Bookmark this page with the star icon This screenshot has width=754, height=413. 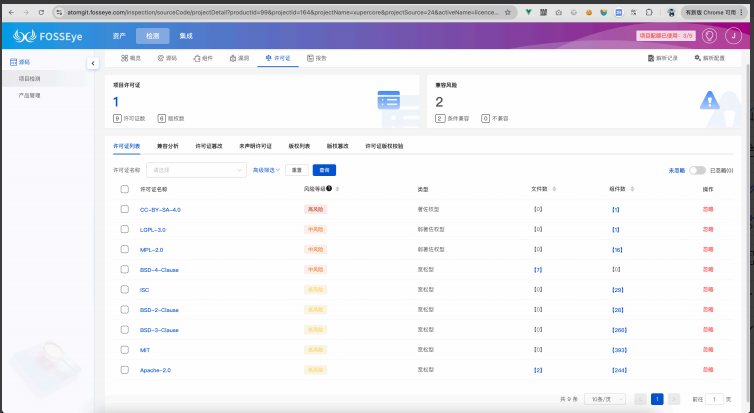508,13
